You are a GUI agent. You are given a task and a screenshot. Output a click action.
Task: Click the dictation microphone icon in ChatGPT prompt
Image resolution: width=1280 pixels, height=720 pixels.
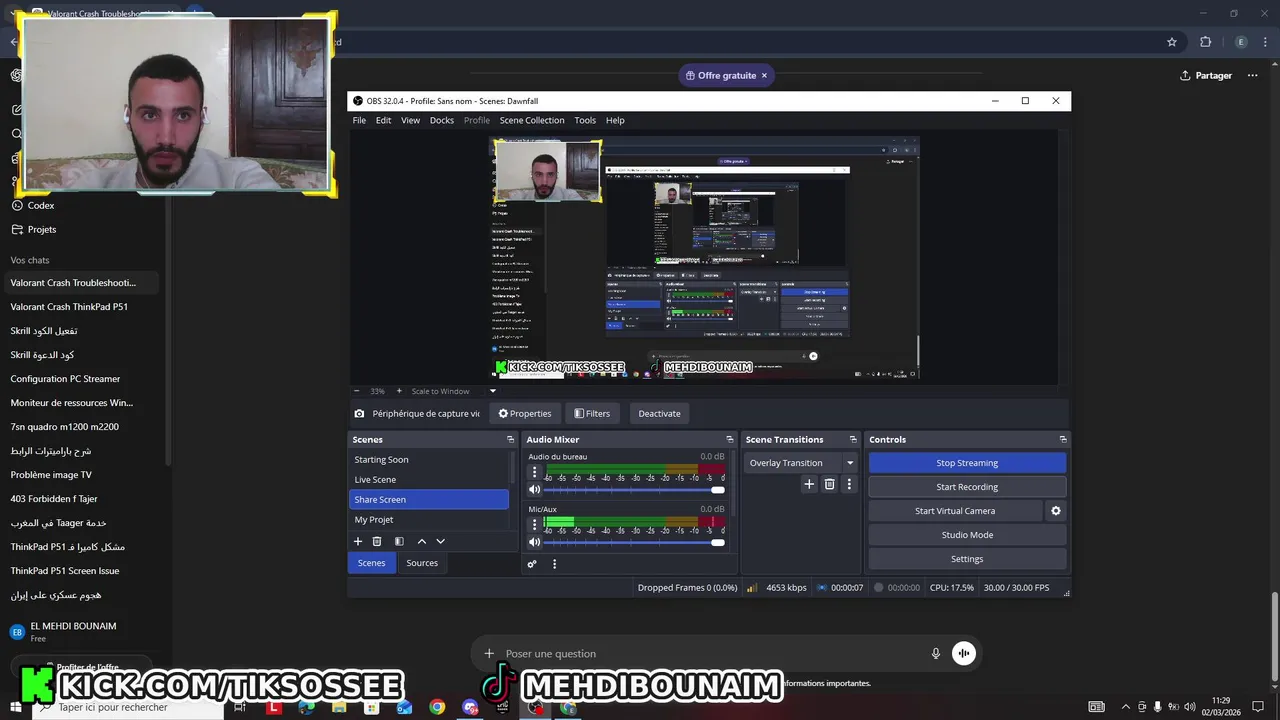click(x=936, y=654)
